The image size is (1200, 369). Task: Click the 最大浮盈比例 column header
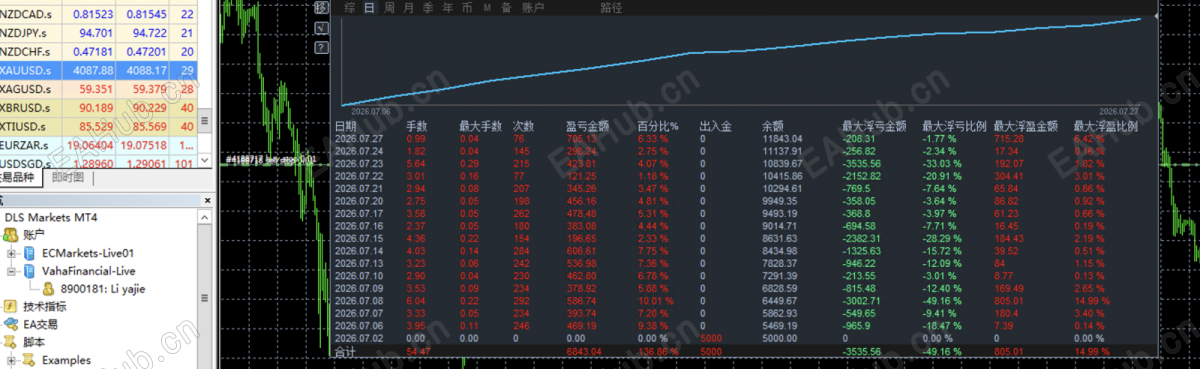(x=1105, y=127)
